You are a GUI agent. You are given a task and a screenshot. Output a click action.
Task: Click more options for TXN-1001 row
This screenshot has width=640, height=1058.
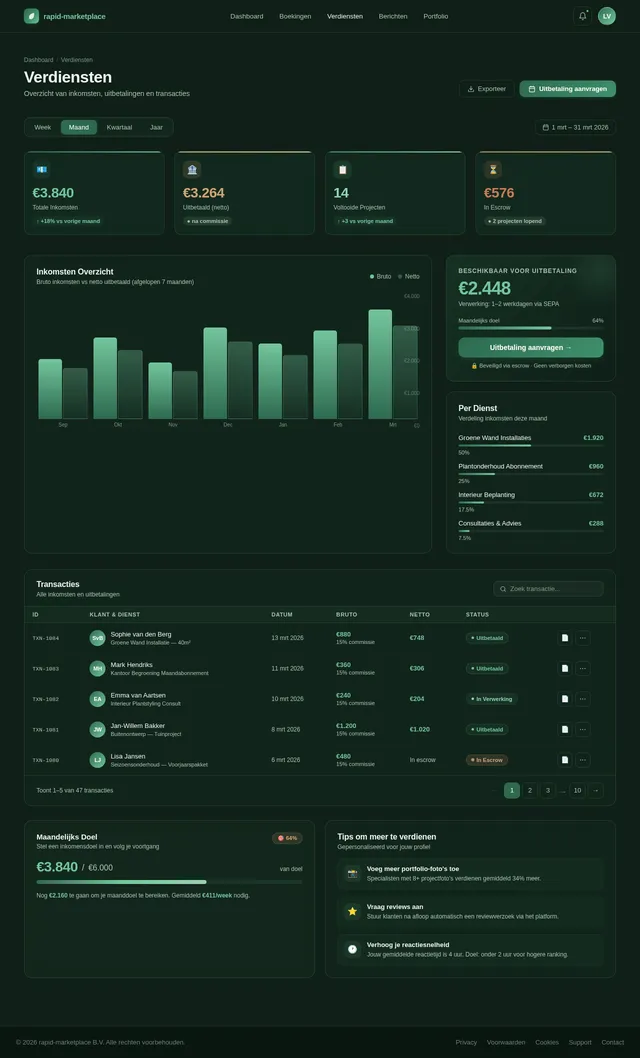583,729
